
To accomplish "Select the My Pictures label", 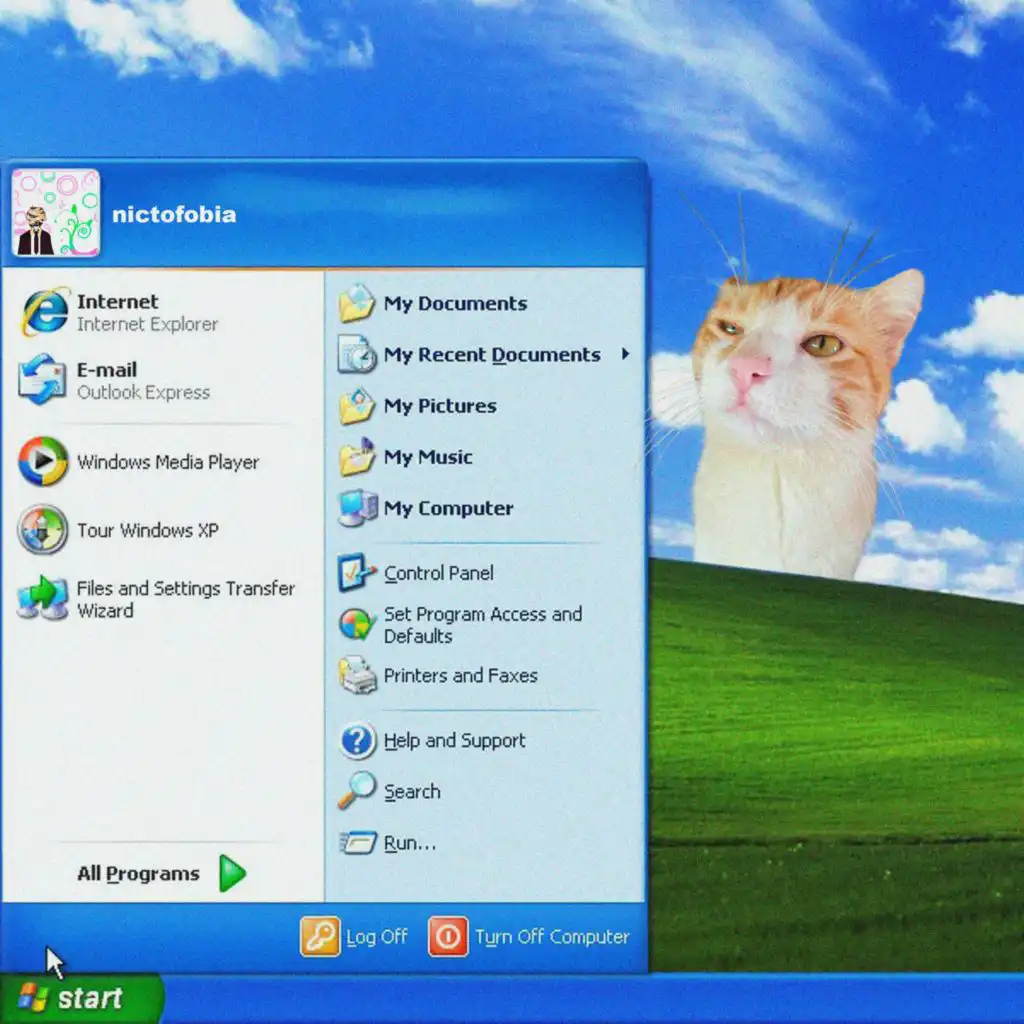I will 440,406.
